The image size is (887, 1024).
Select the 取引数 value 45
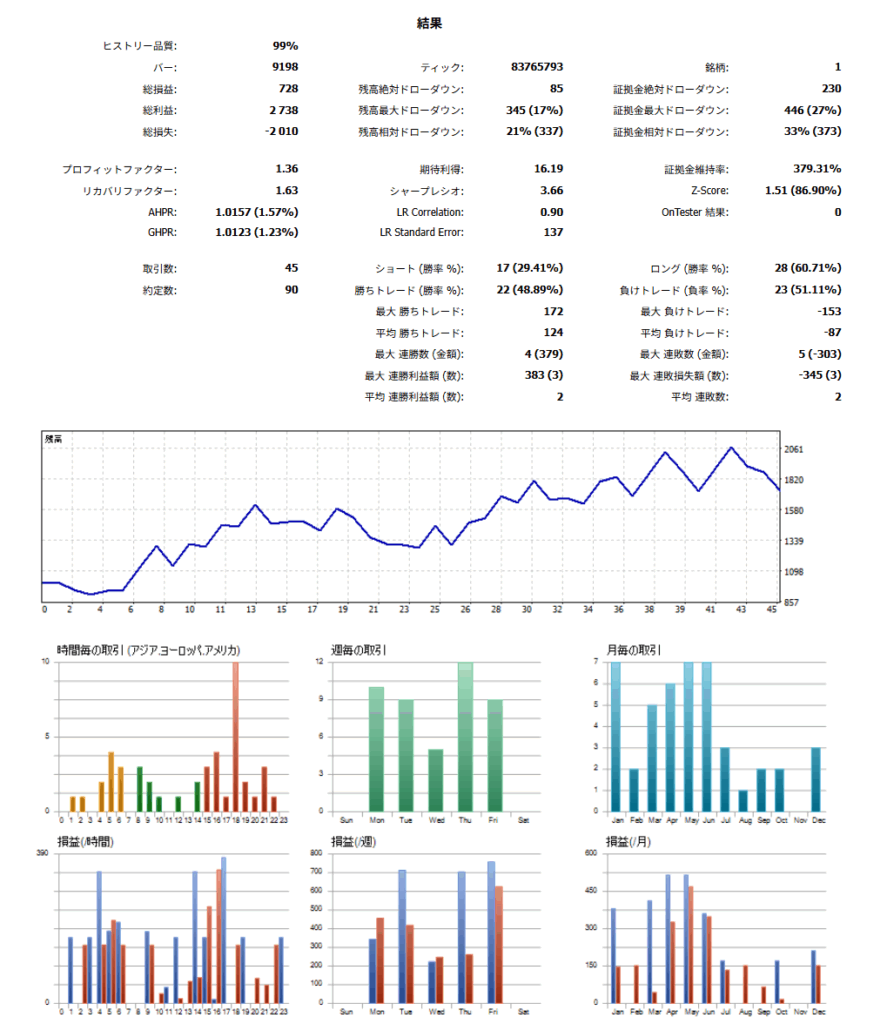click(291, 268)
